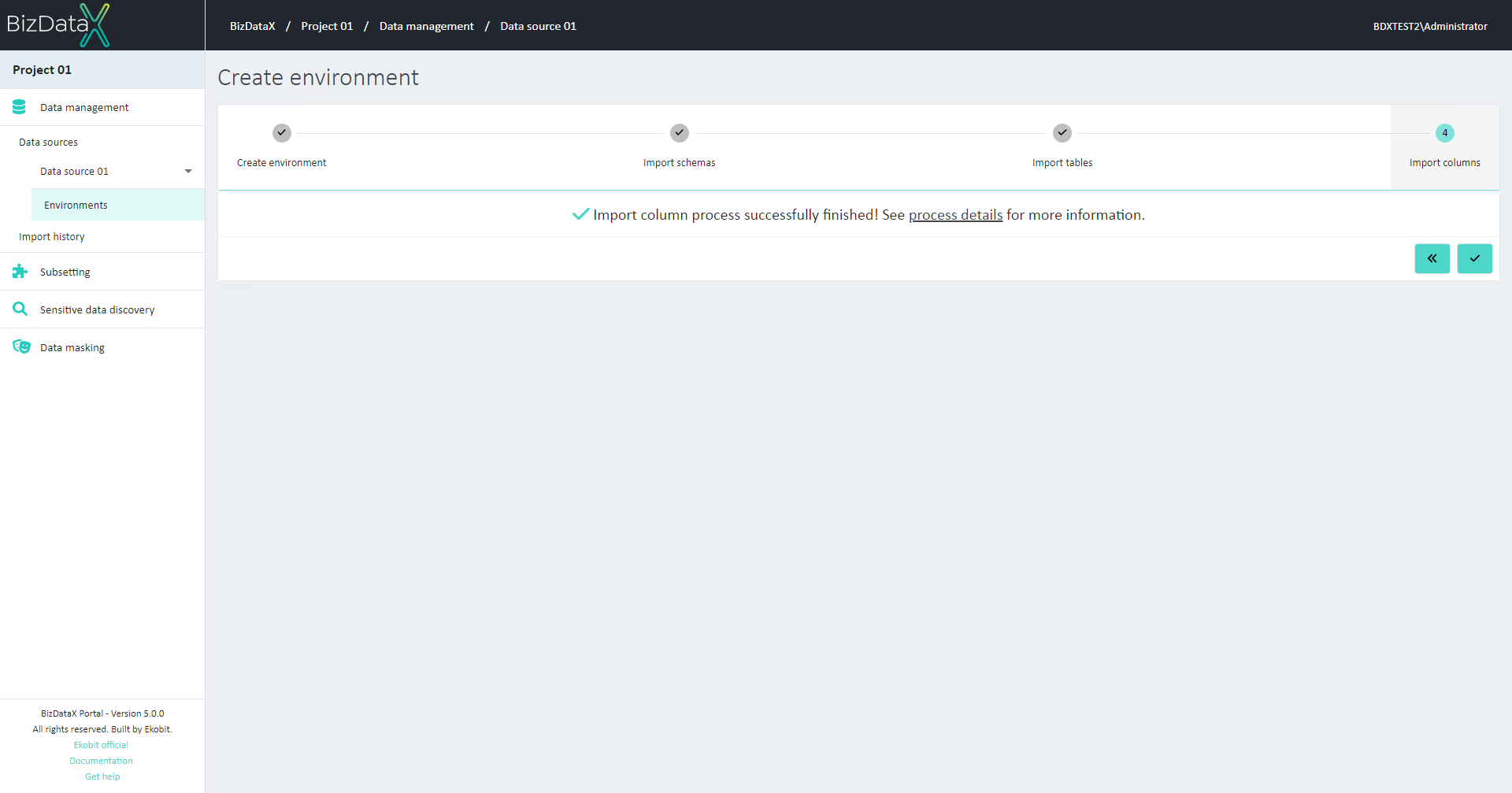Click the Create environment step circle

(x=282, y=133)
